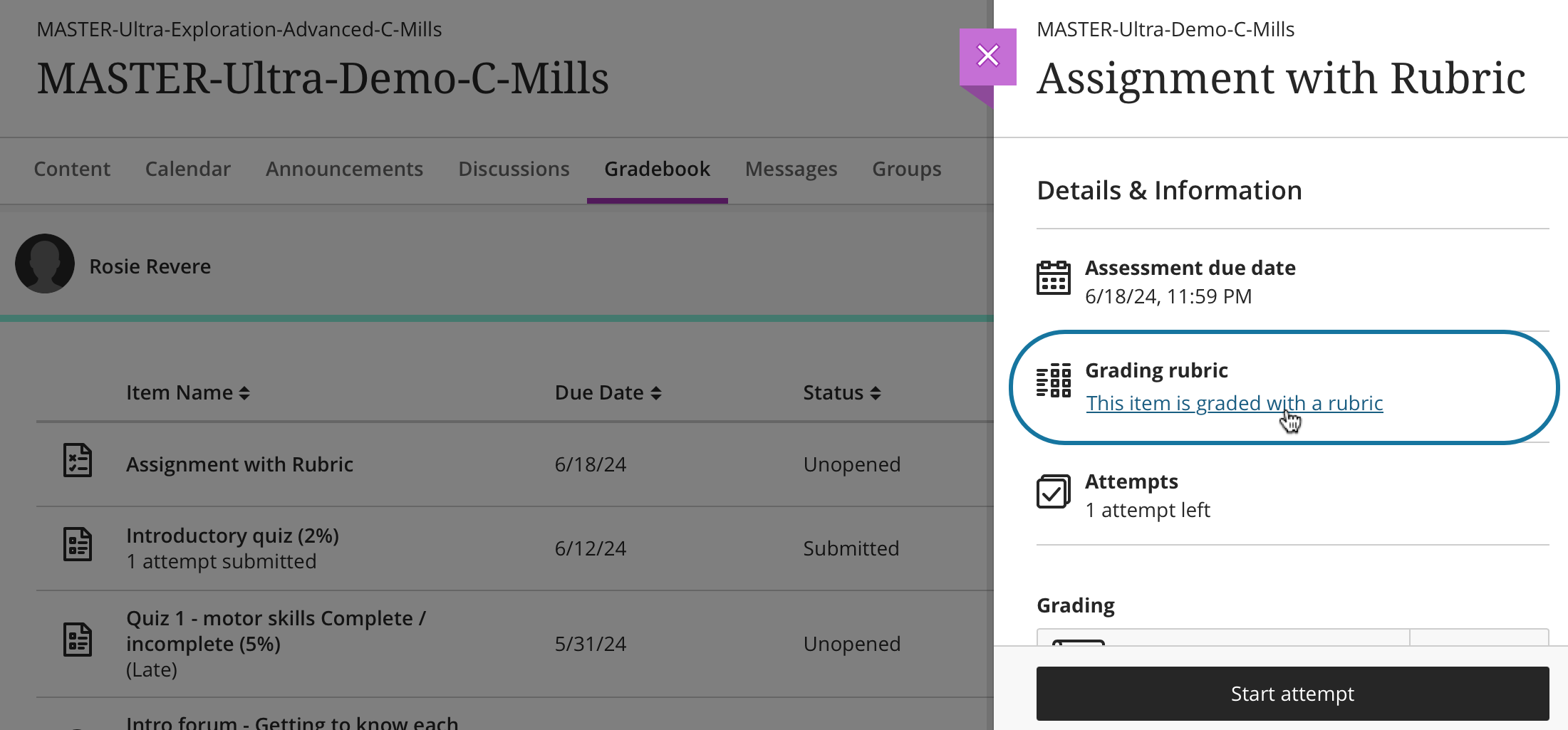Click the grading rubric grid icon
Viewport: 1568px width, 730px height.
1053,380
